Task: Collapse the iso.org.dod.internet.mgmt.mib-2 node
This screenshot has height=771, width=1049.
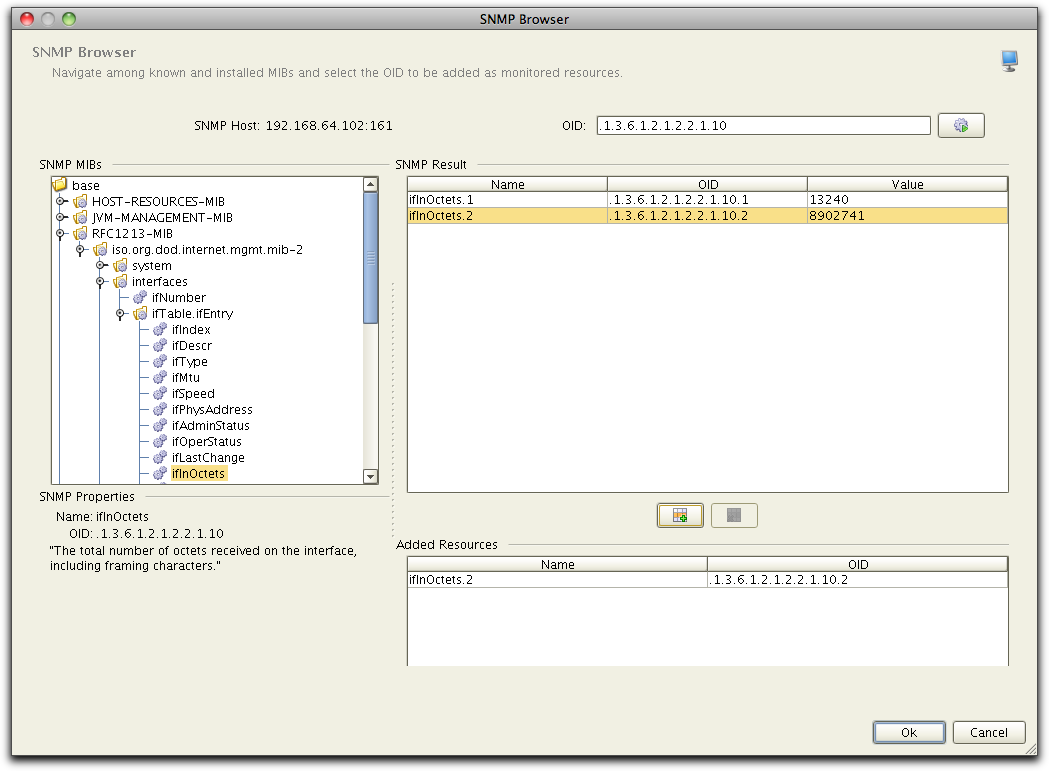Action: [80, 249]
